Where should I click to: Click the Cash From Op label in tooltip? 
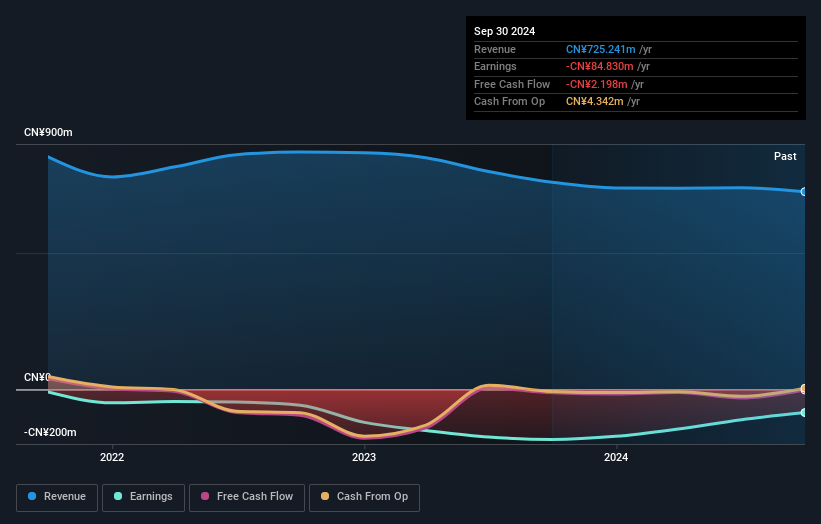509,102
